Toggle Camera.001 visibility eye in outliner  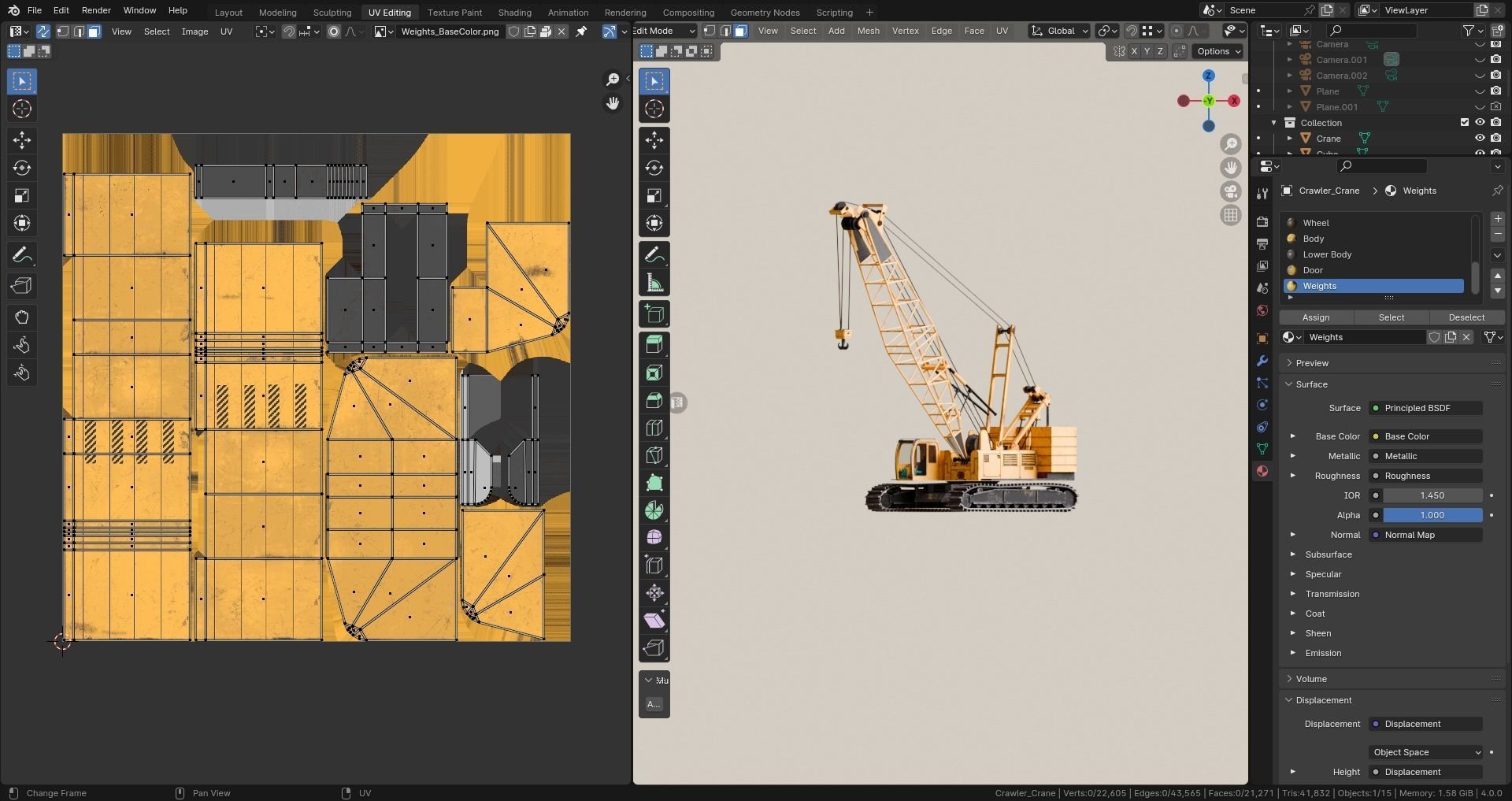click(1480, 60)
